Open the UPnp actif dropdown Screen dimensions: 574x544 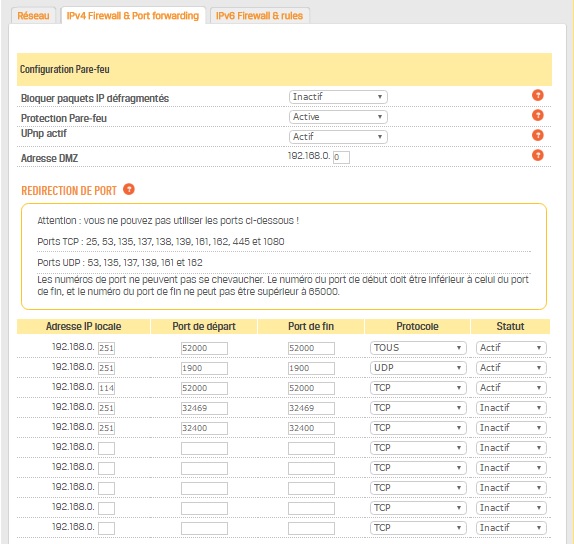338,137
